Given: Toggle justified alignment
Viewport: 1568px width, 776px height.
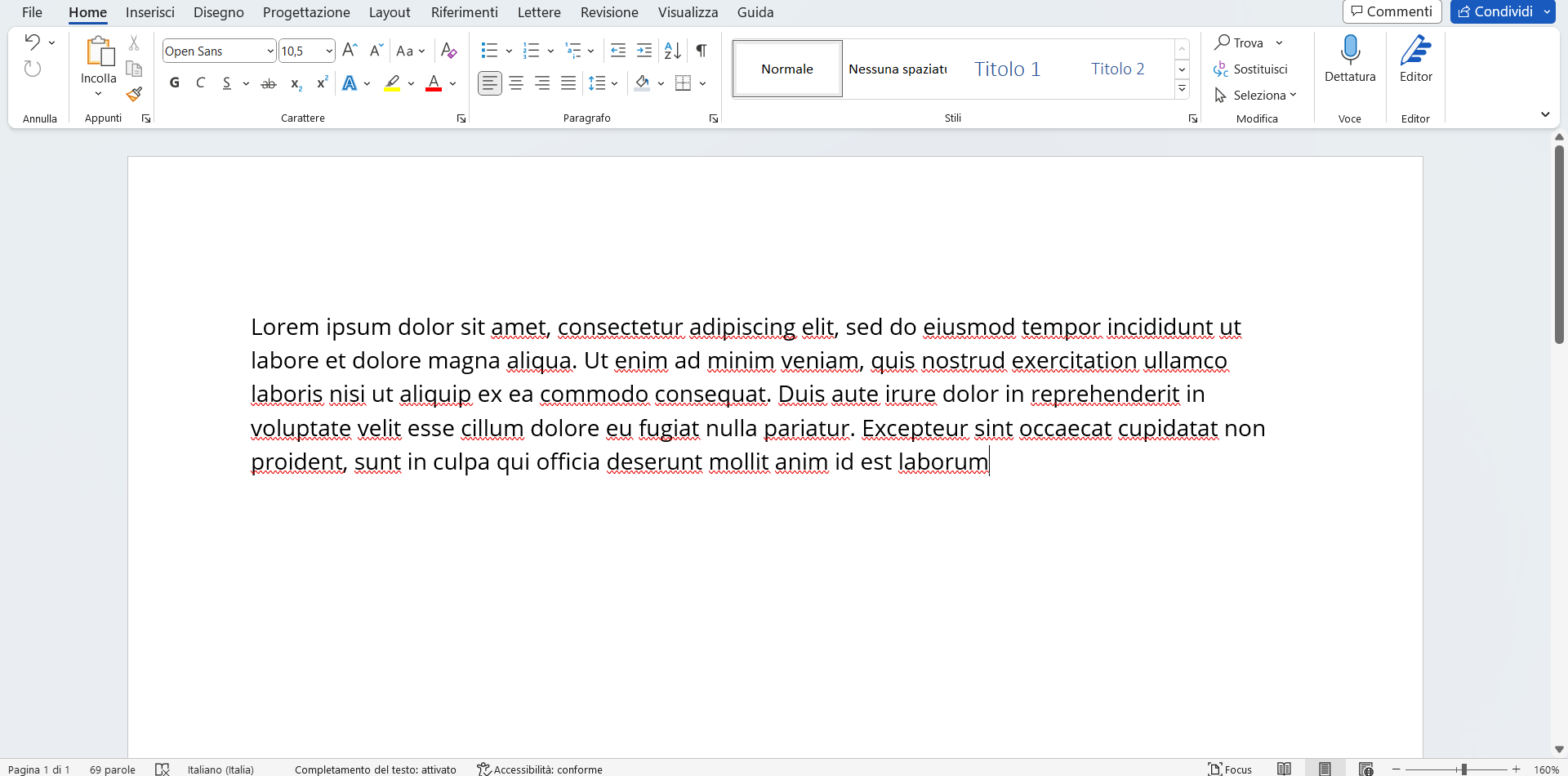Looking at the screenshot, I should (x=568, y=83).
